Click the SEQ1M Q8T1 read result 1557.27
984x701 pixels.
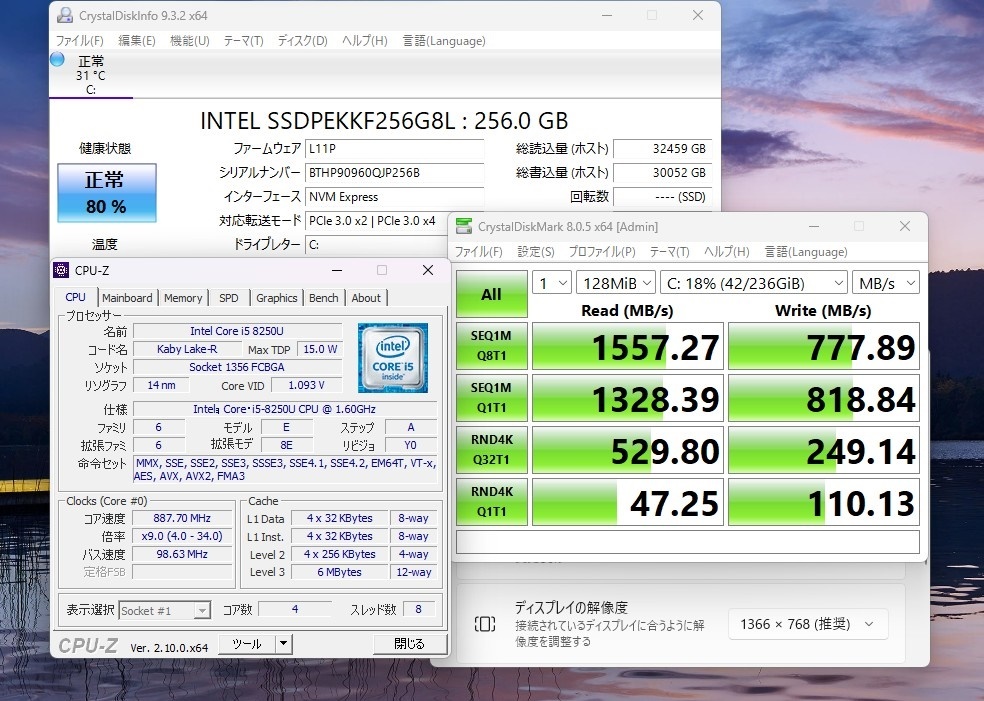[x=628, y=346]
